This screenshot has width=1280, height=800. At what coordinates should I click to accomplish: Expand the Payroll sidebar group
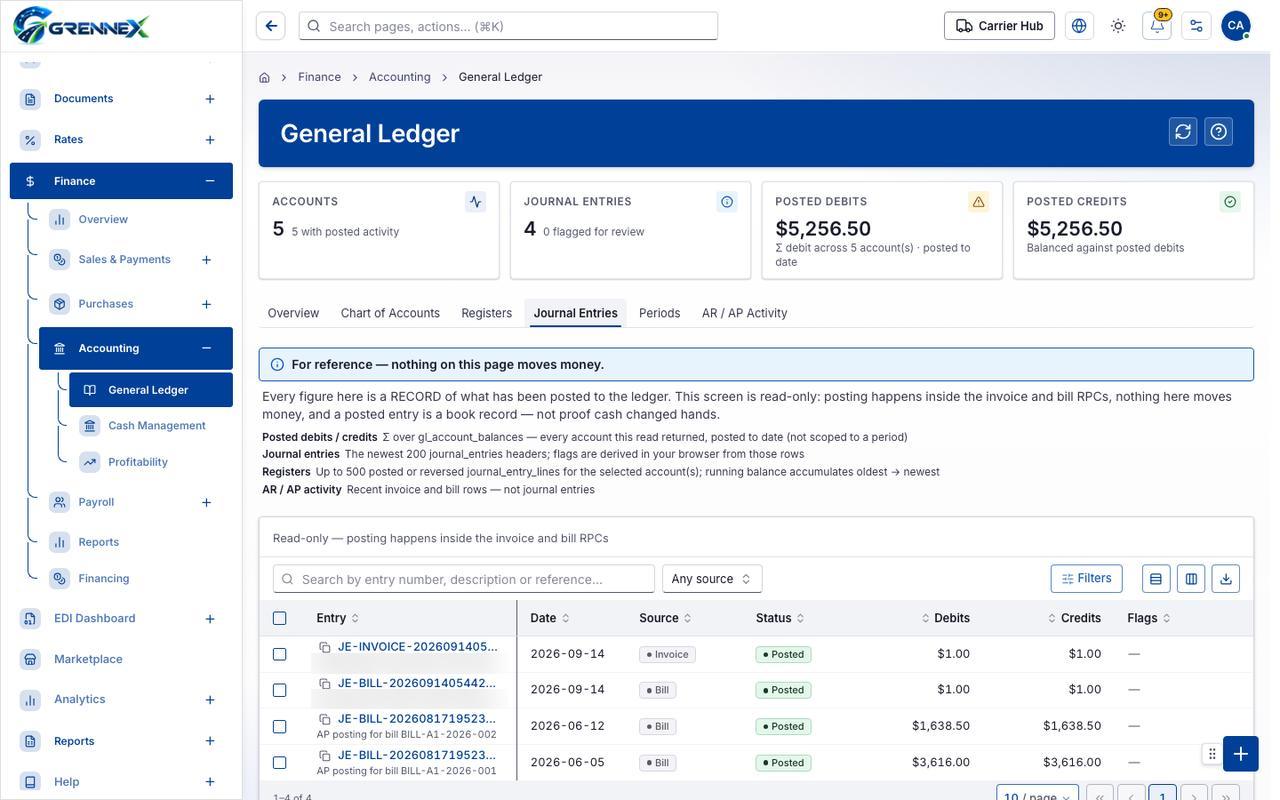tap(206, 502)
